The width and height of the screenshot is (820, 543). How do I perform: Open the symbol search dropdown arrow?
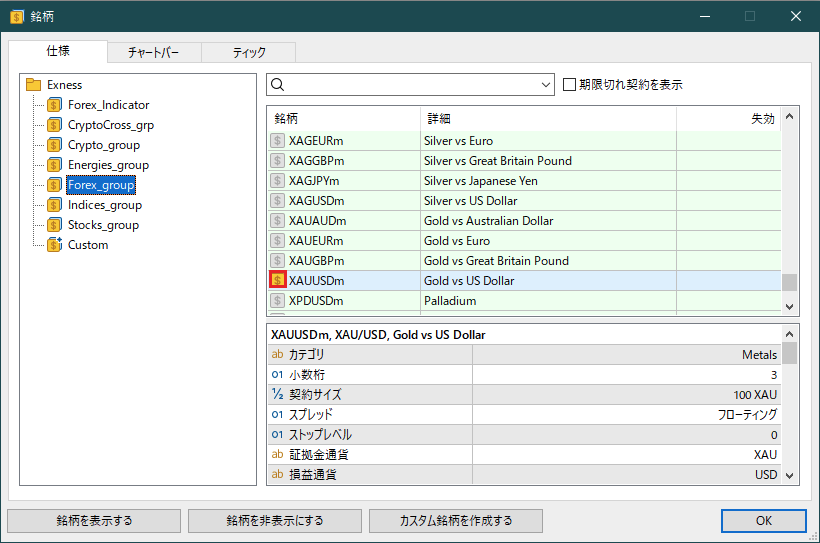coord(545,85)
